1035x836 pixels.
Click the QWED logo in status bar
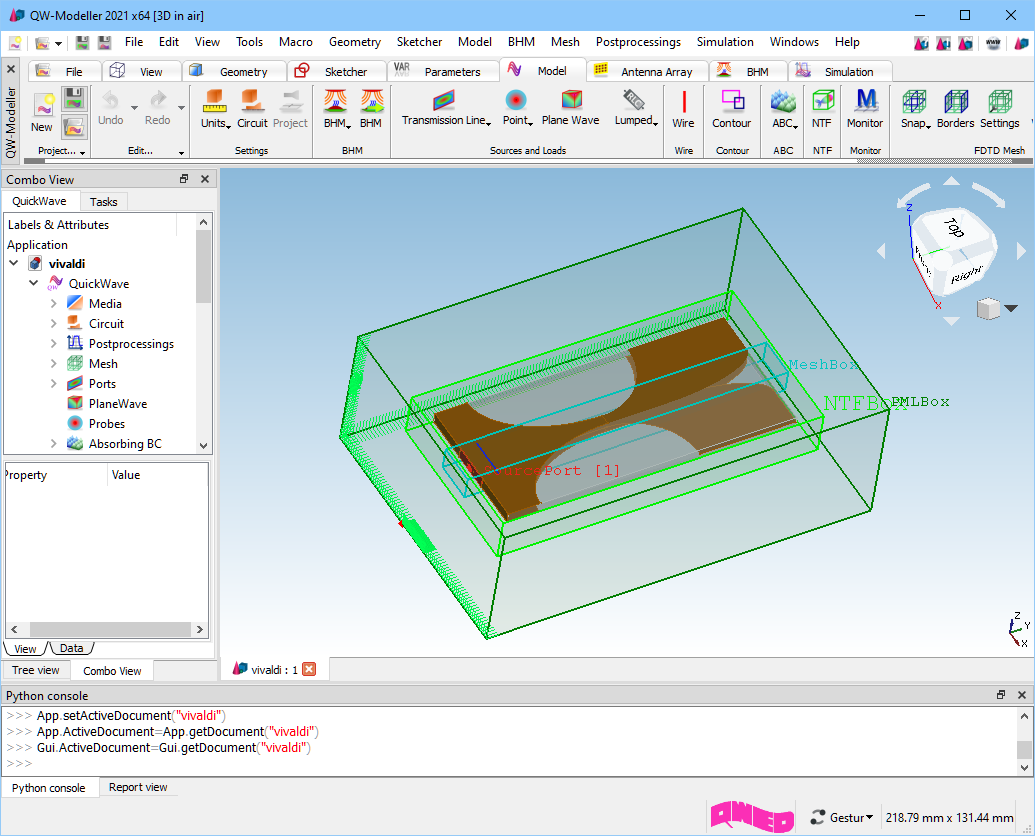pos(751,816)
